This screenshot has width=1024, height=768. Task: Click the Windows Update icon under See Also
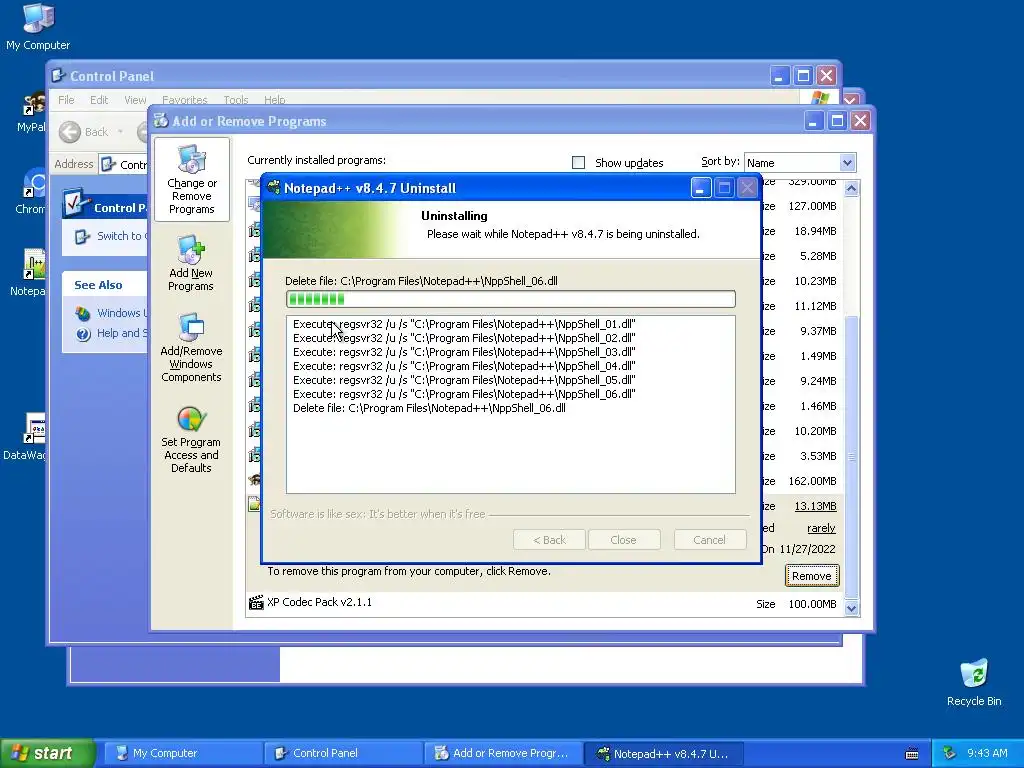pyautogui.click(x=83, y=313)
